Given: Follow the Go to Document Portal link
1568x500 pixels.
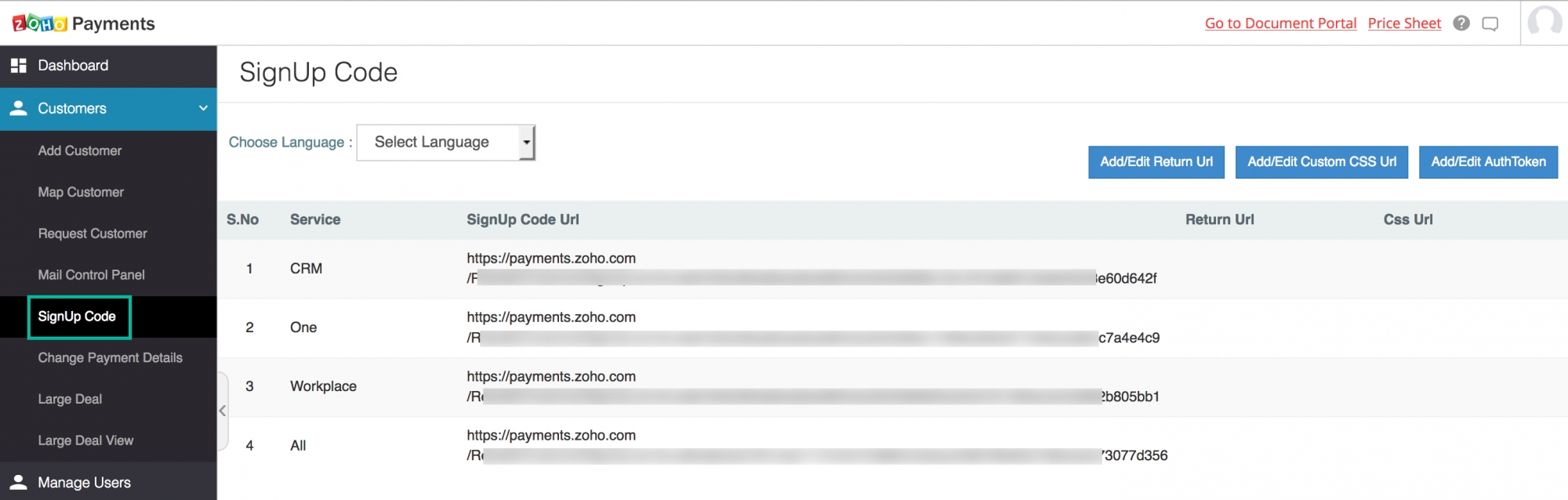Looking at the screenshot, I should 1280,24.
